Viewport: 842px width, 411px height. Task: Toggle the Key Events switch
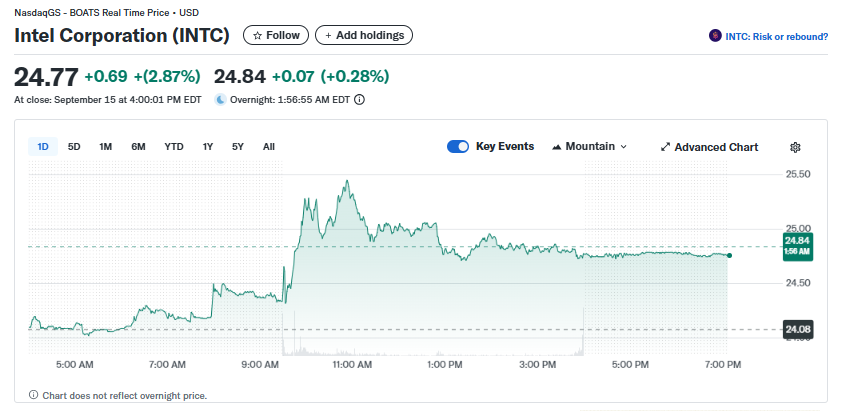click(458, 147)
